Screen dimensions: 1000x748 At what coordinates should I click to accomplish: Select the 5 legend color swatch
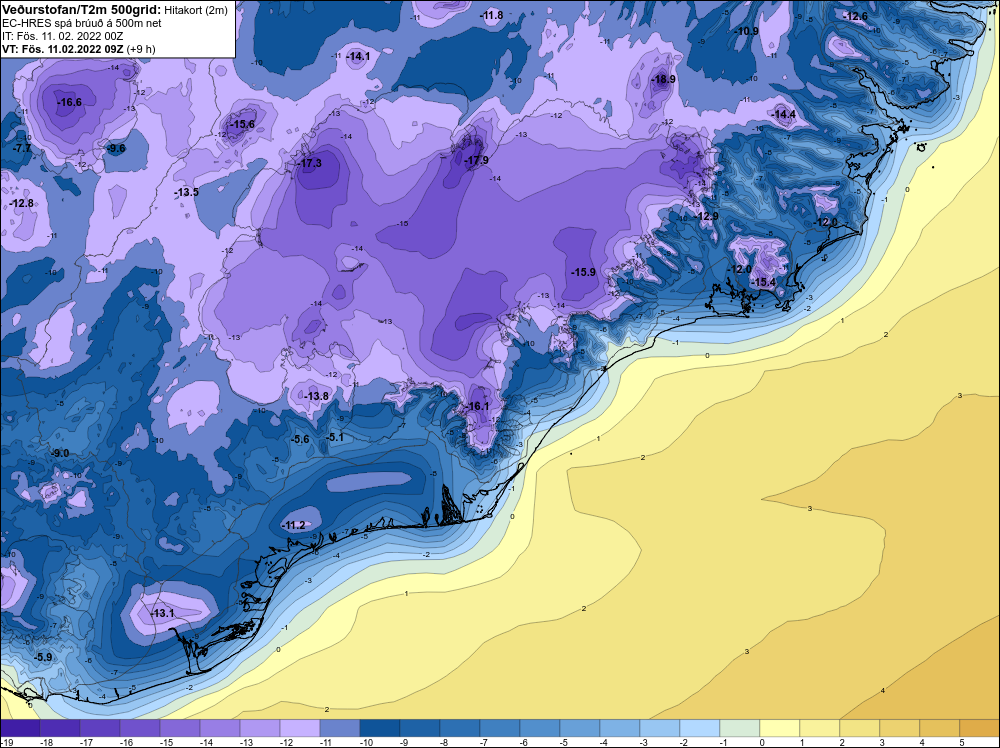[980, 728]
